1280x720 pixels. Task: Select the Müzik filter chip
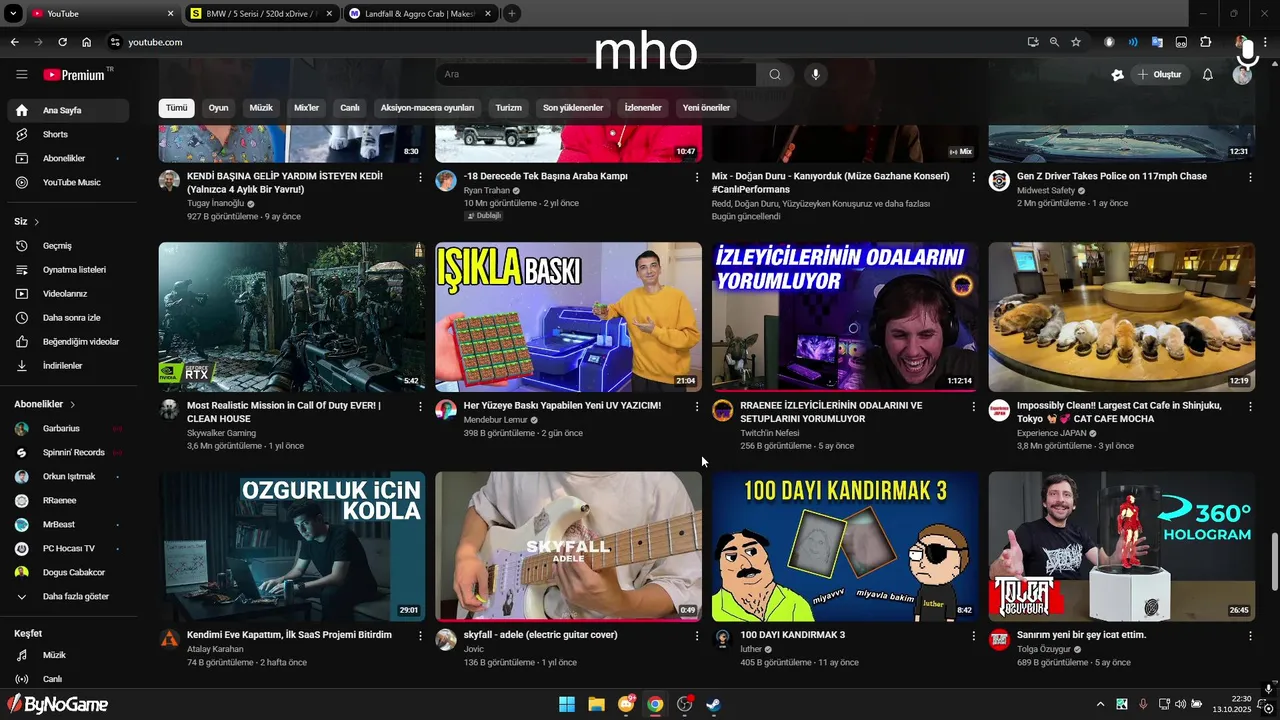(x=261, y=108)
